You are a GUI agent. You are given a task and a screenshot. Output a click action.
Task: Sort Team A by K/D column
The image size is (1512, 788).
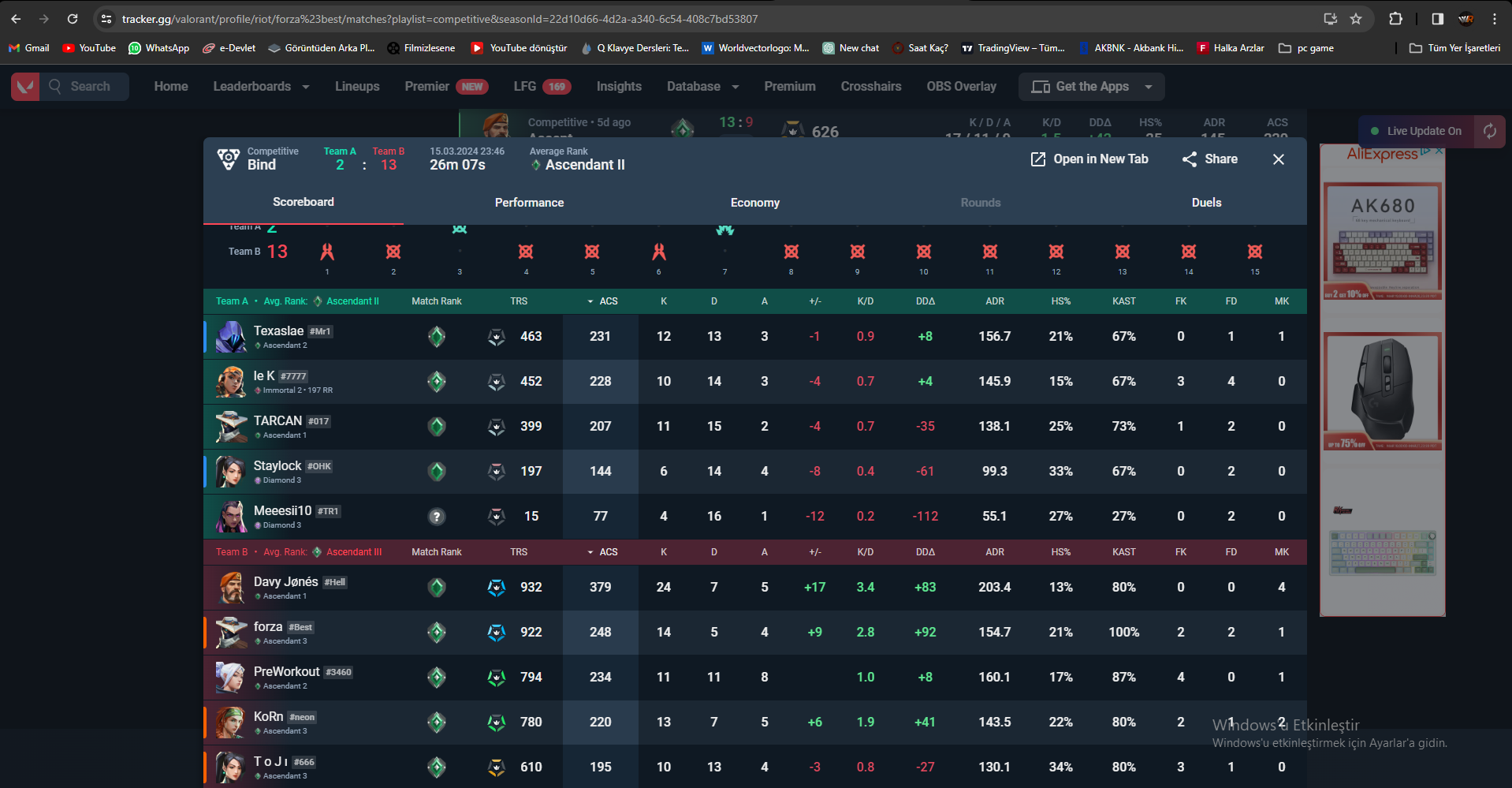pos(866,301)
